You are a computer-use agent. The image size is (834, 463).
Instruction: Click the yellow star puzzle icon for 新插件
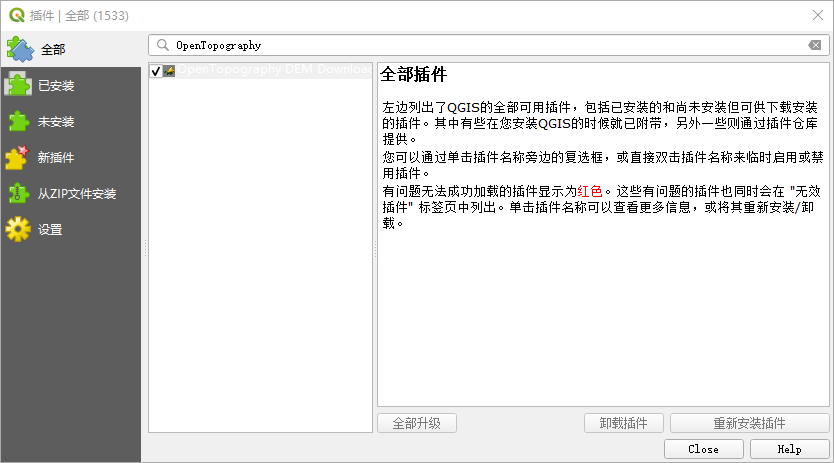point(17,158)
